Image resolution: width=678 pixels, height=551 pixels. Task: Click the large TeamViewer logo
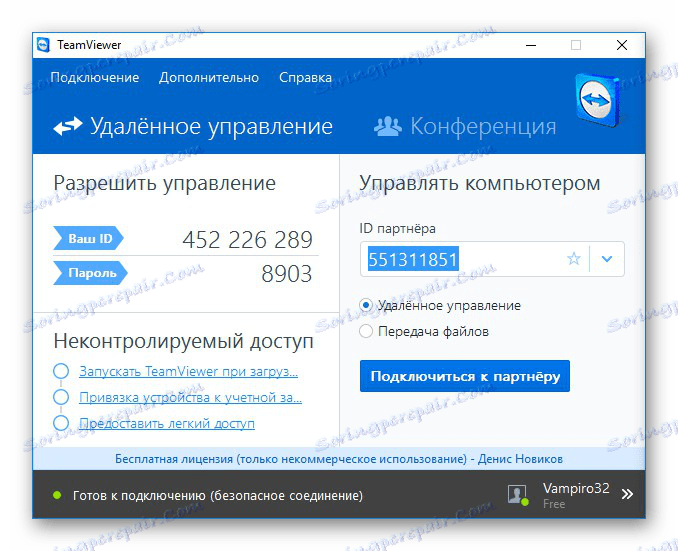597,100
